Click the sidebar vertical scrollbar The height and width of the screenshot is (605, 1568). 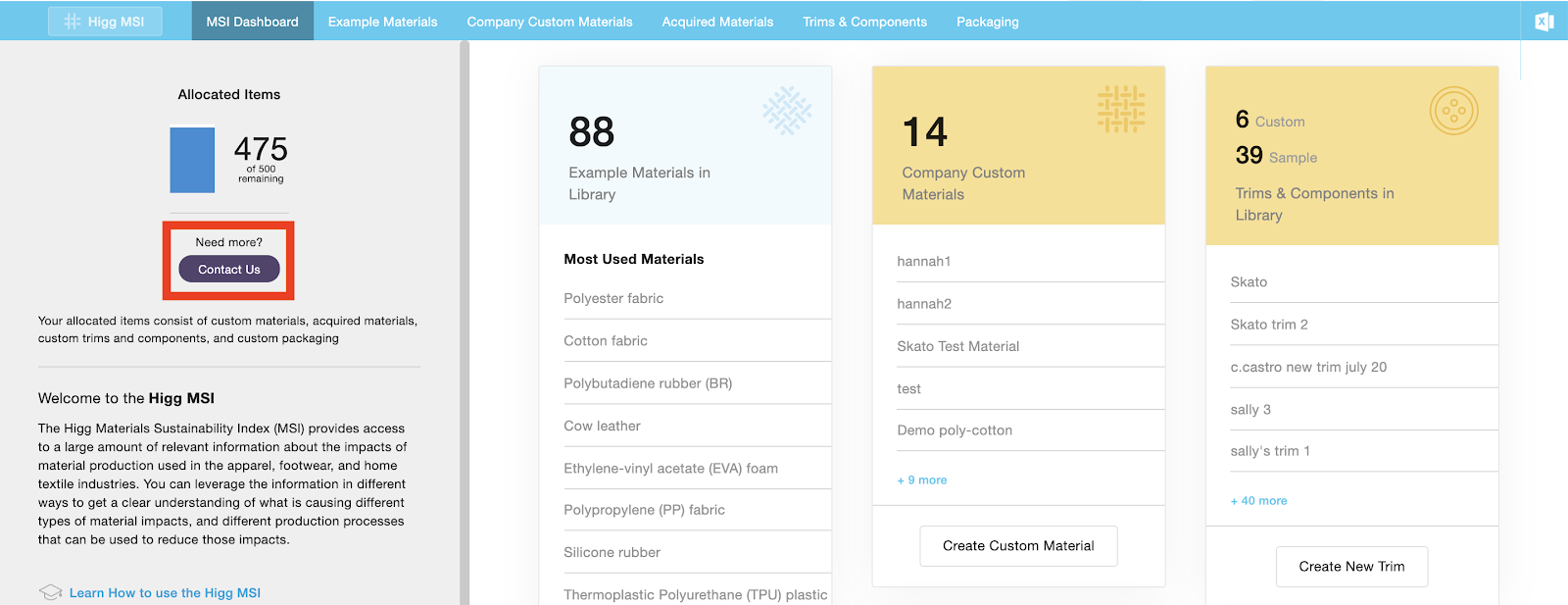click(465, 324)
